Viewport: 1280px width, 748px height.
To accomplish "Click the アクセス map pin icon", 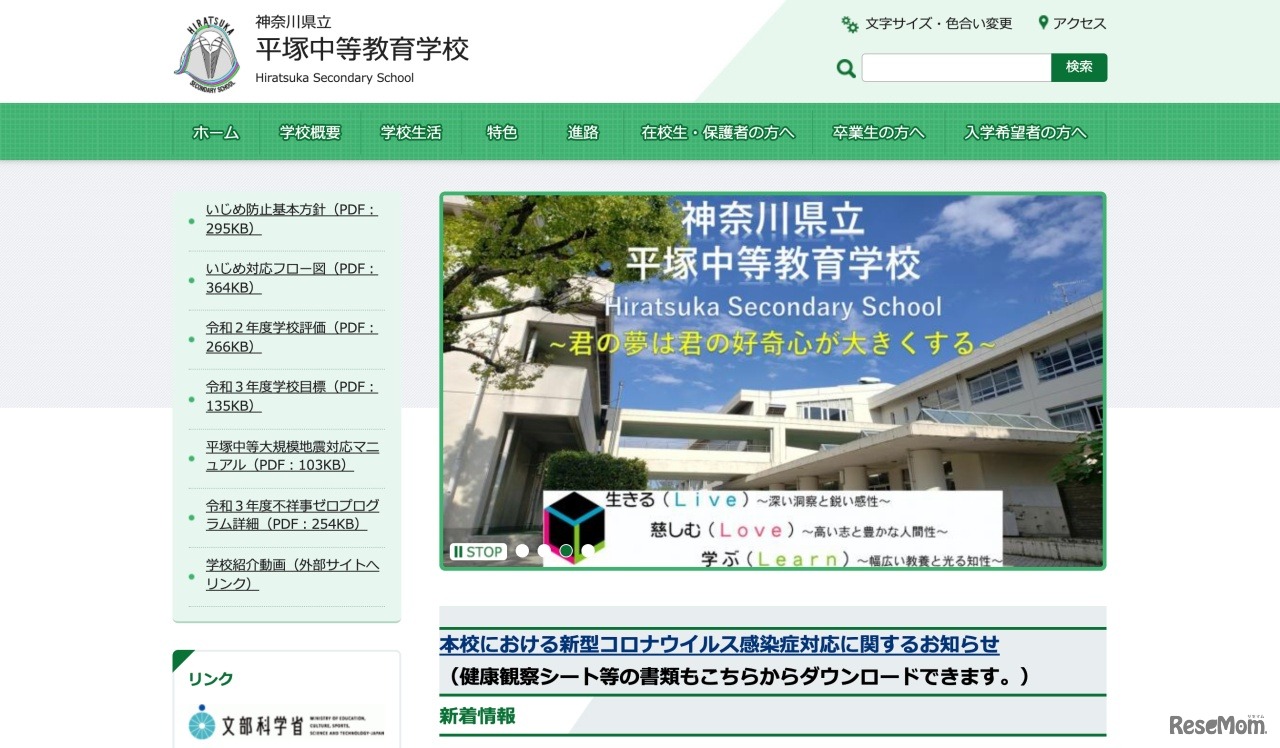I will (1044, 22).
